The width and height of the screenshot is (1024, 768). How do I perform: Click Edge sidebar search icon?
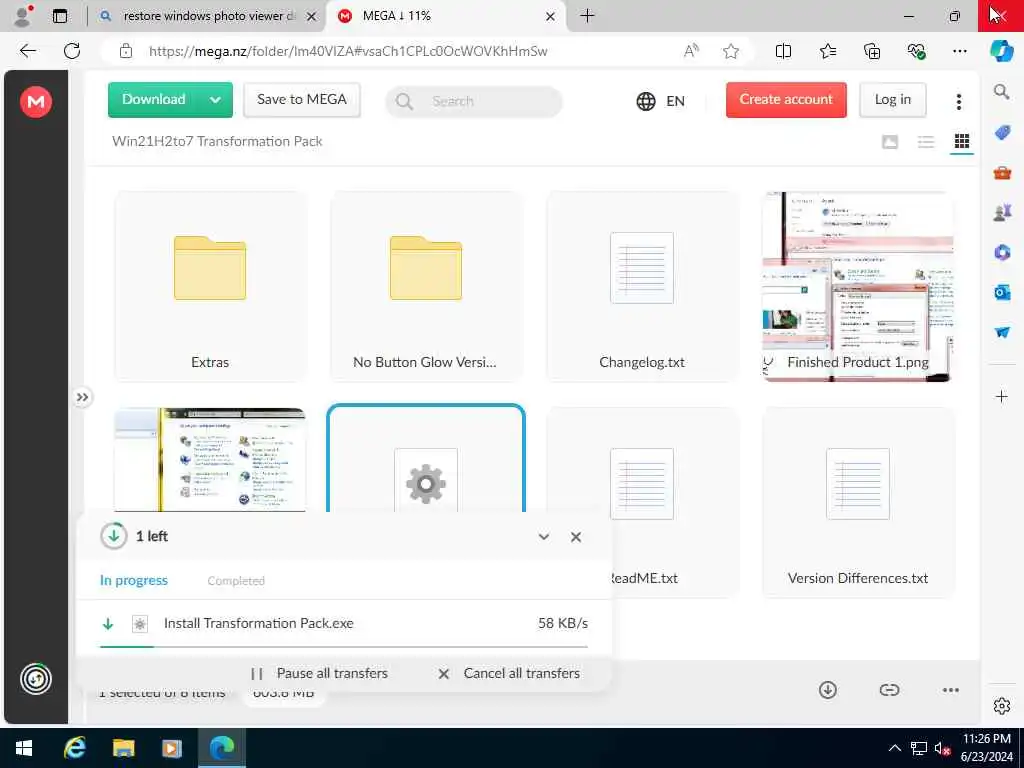point(1001,92)
